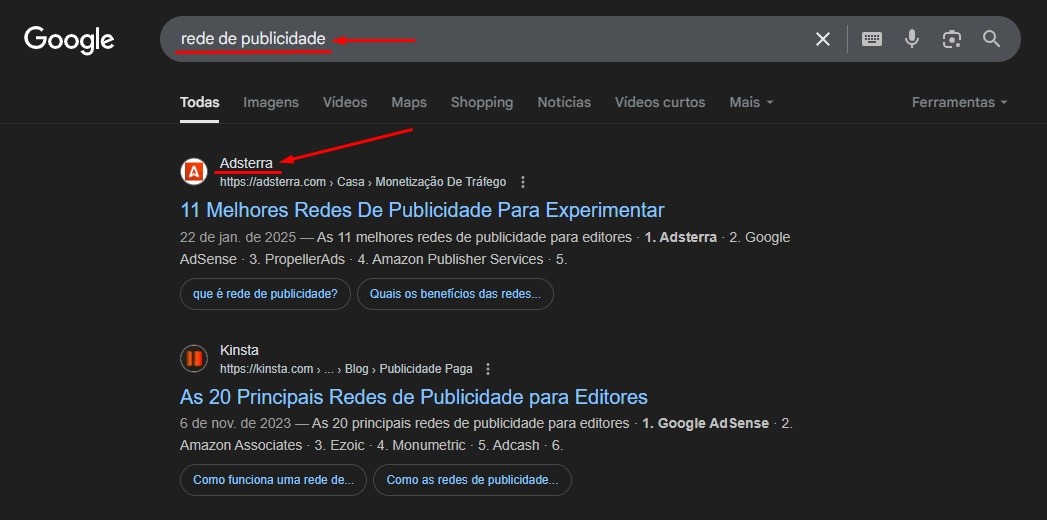Open more options menu for Kinsta result

488,369
